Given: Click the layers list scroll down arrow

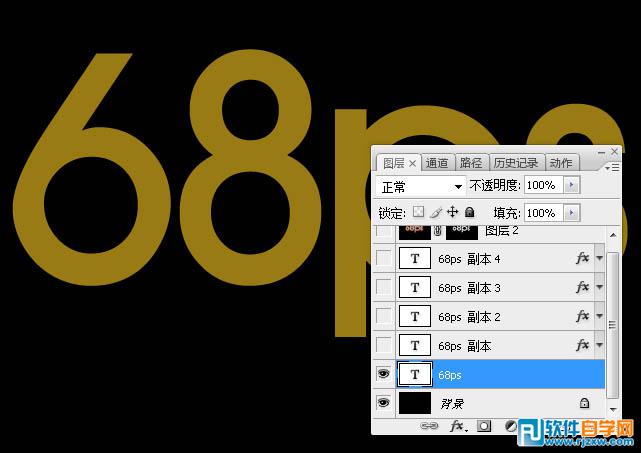Looking at the screenshot, I should pos(613,409).
